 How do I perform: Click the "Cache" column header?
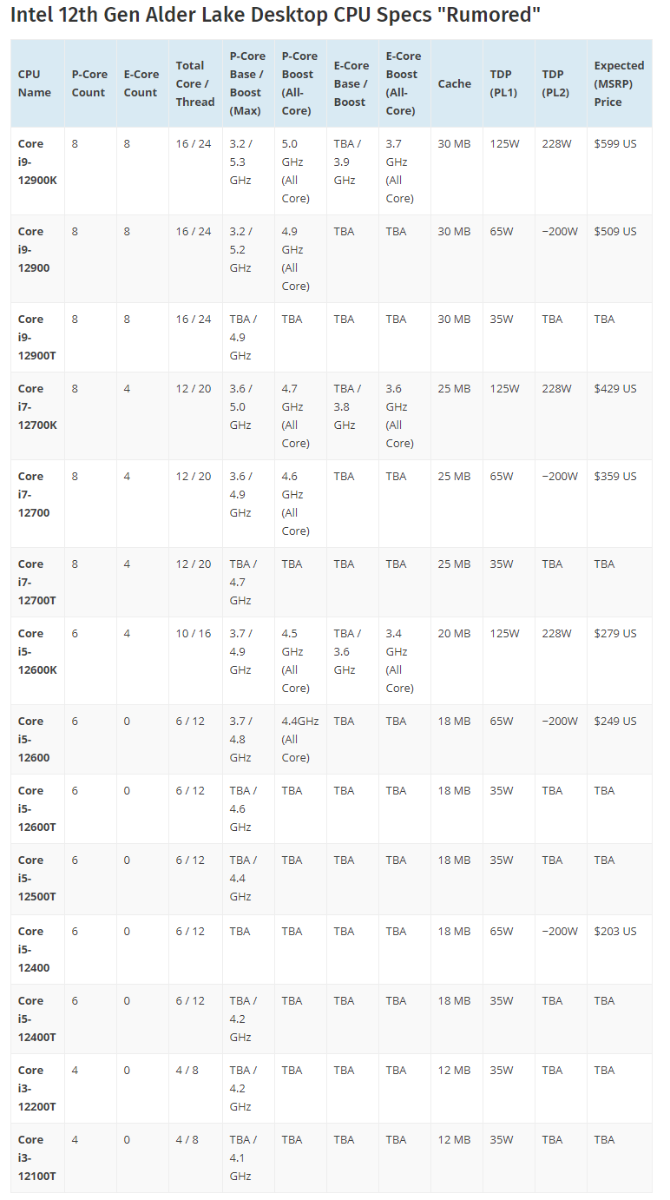(x=454, y=84)
